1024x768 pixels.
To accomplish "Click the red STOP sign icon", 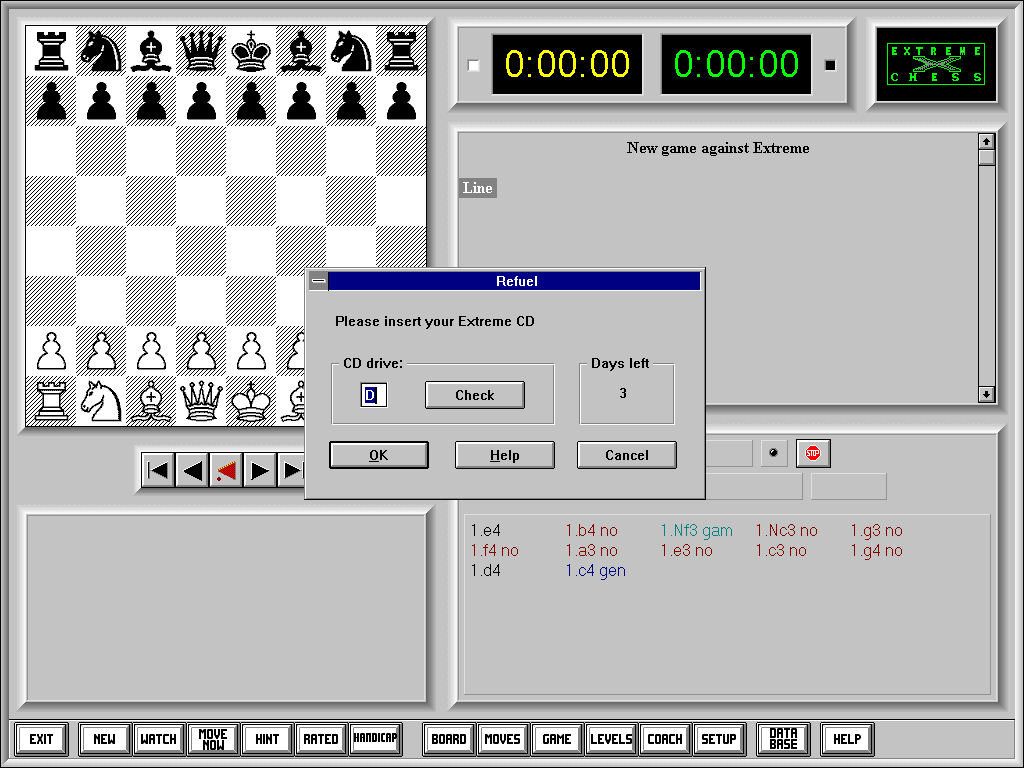I will [813, 453].
